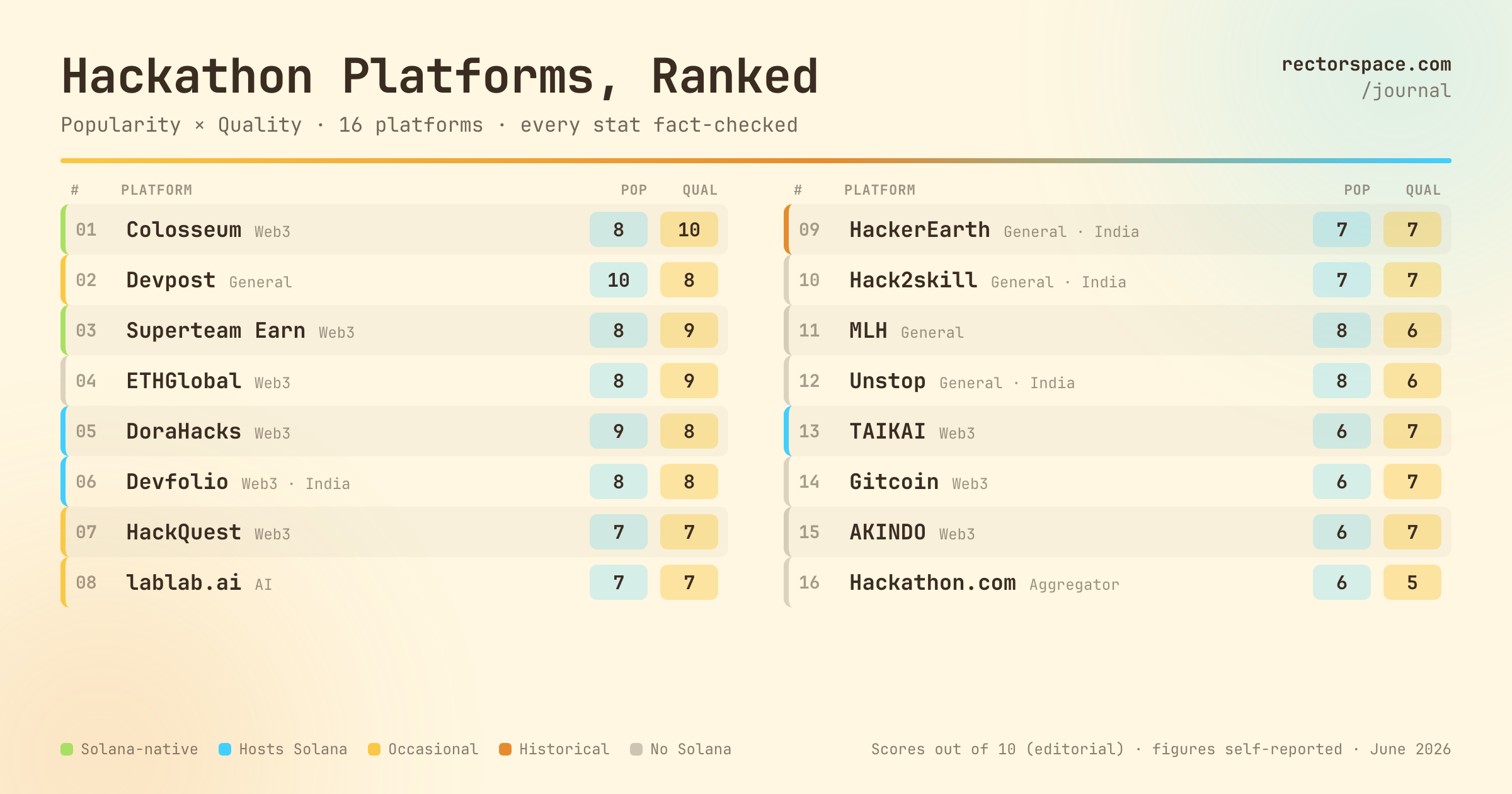Viewport: 1512px width, 794px height.
Task: Click the Occasional legend label
Action: coord(433,749)
